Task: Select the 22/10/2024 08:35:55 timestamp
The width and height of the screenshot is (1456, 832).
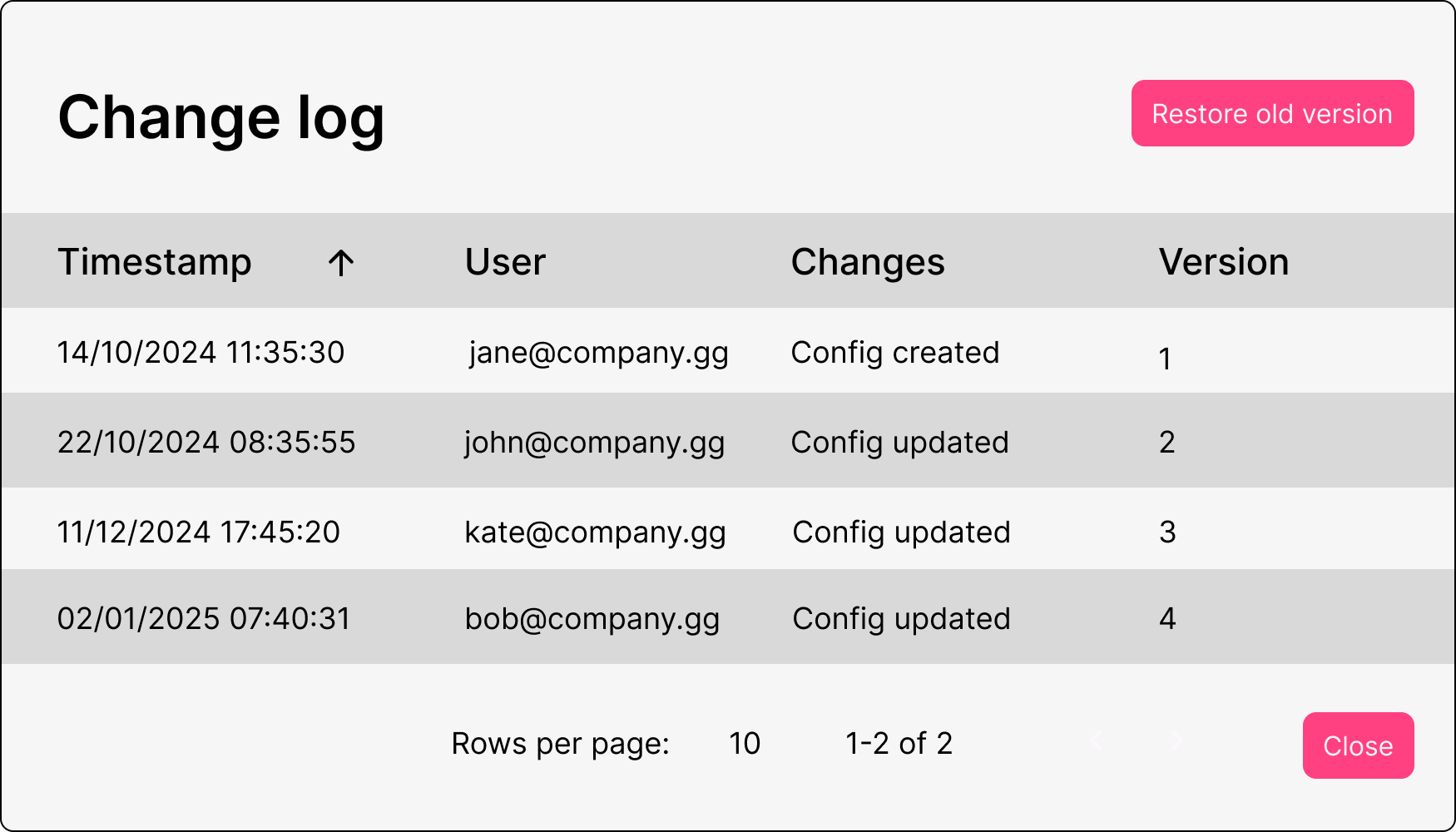Action: pyautogui.click(x=206, y=443)
